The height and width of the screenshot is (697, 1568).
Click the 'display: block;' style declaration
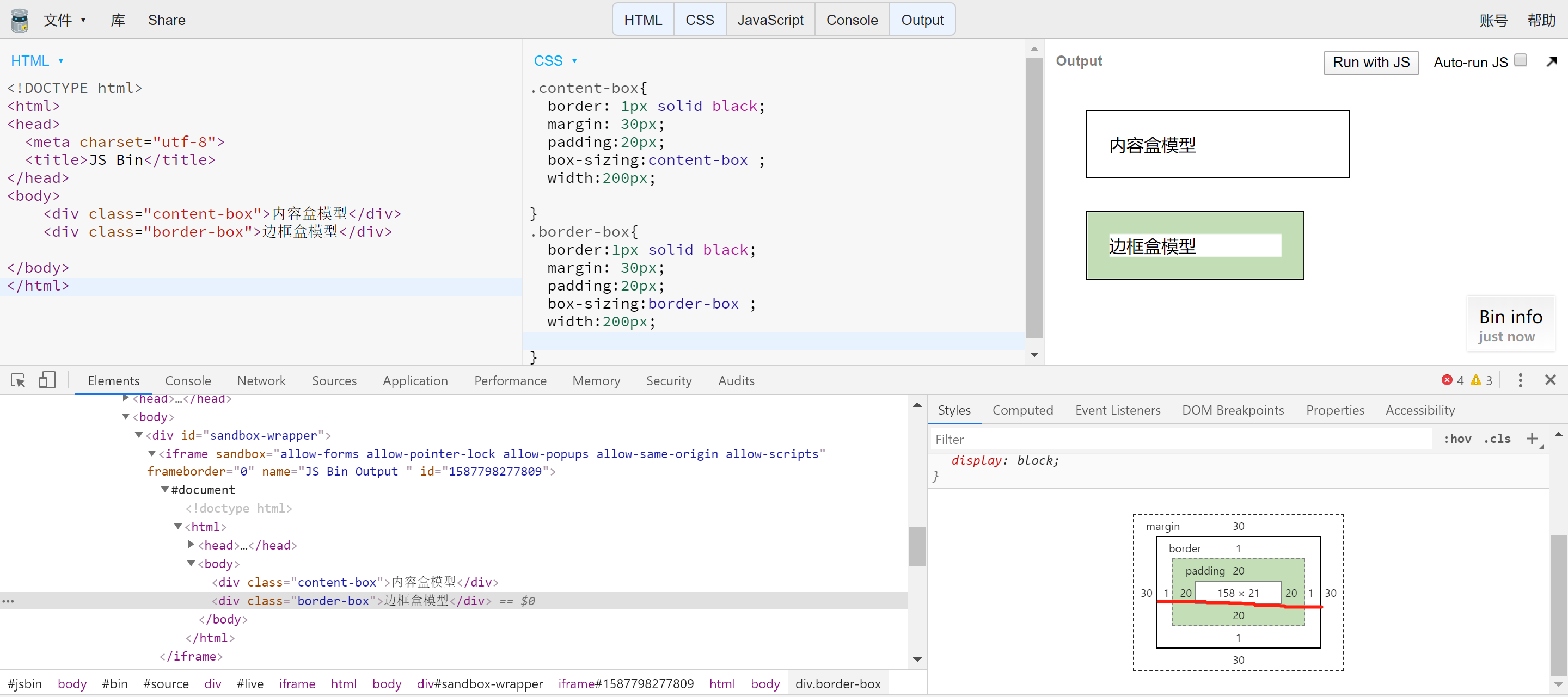[x=1004, y=460]
